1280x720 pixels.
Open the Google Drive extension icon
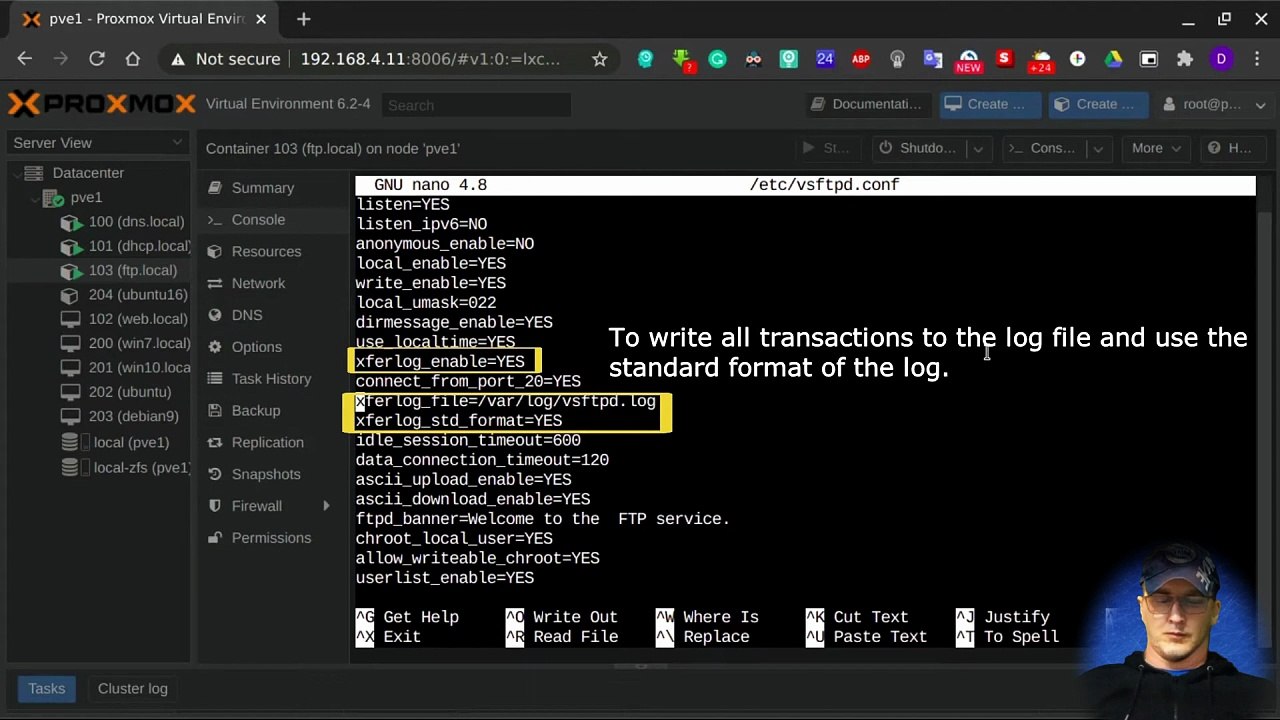click(x=1113, y=59)
